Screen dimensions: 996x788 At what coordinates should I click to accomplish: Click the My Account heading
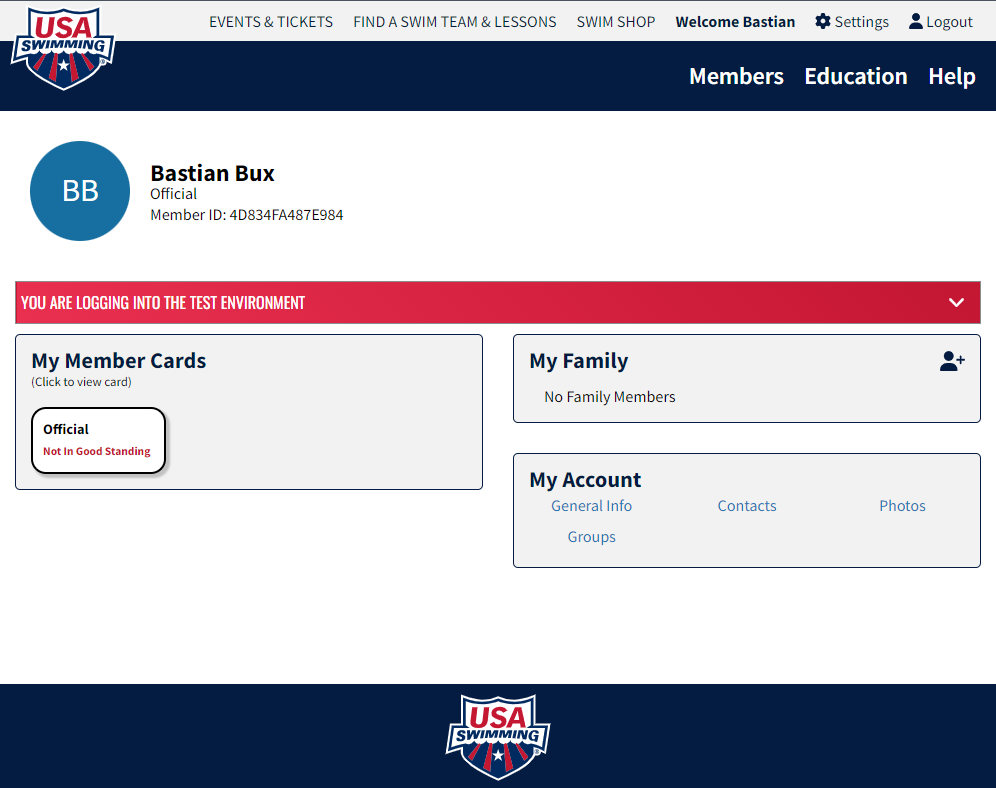[x=585, y=480]
